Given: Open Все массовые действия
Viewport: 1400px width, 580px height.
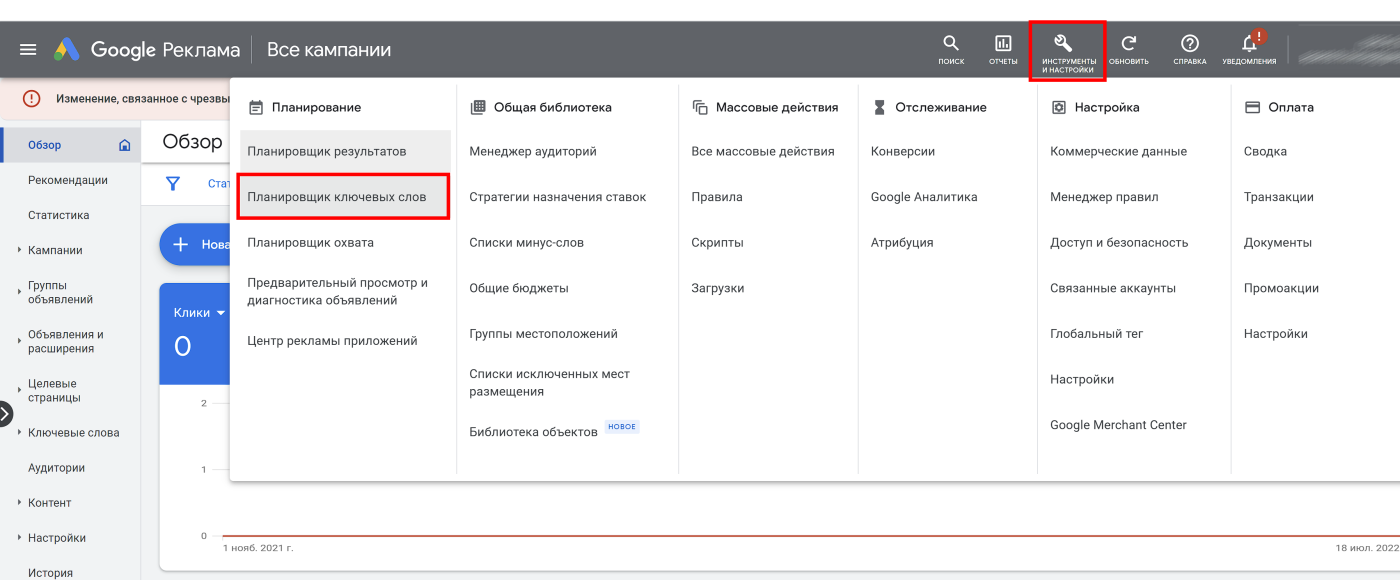Looking at the screenshot, I should pos(763,152).
